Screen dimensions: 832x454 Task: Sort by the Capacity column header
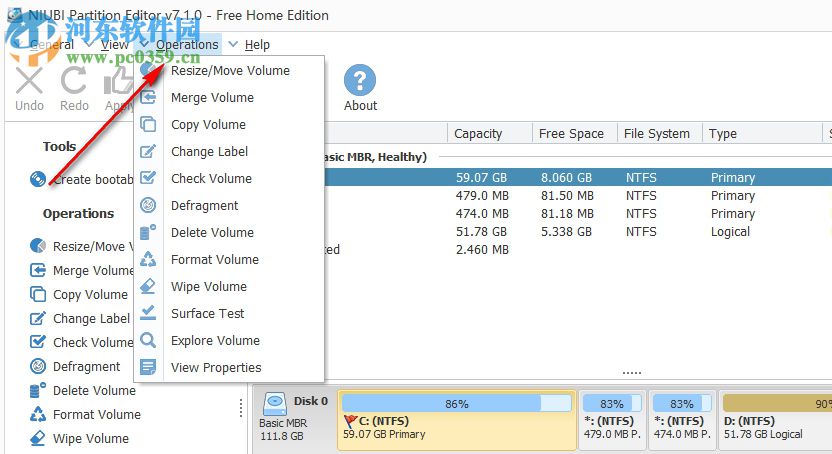[x=490, y=134]
